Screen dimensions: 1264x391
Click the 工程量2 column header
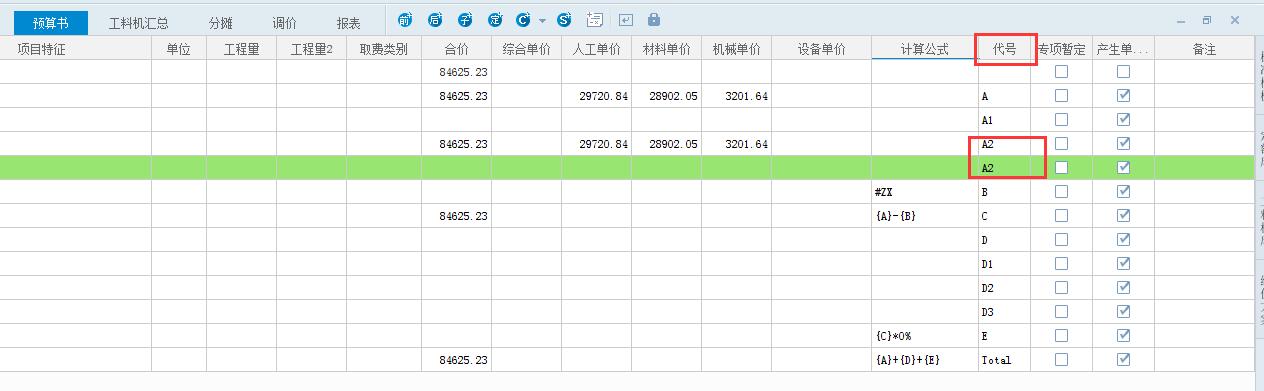pyautogui.click(x=311, y=49)
